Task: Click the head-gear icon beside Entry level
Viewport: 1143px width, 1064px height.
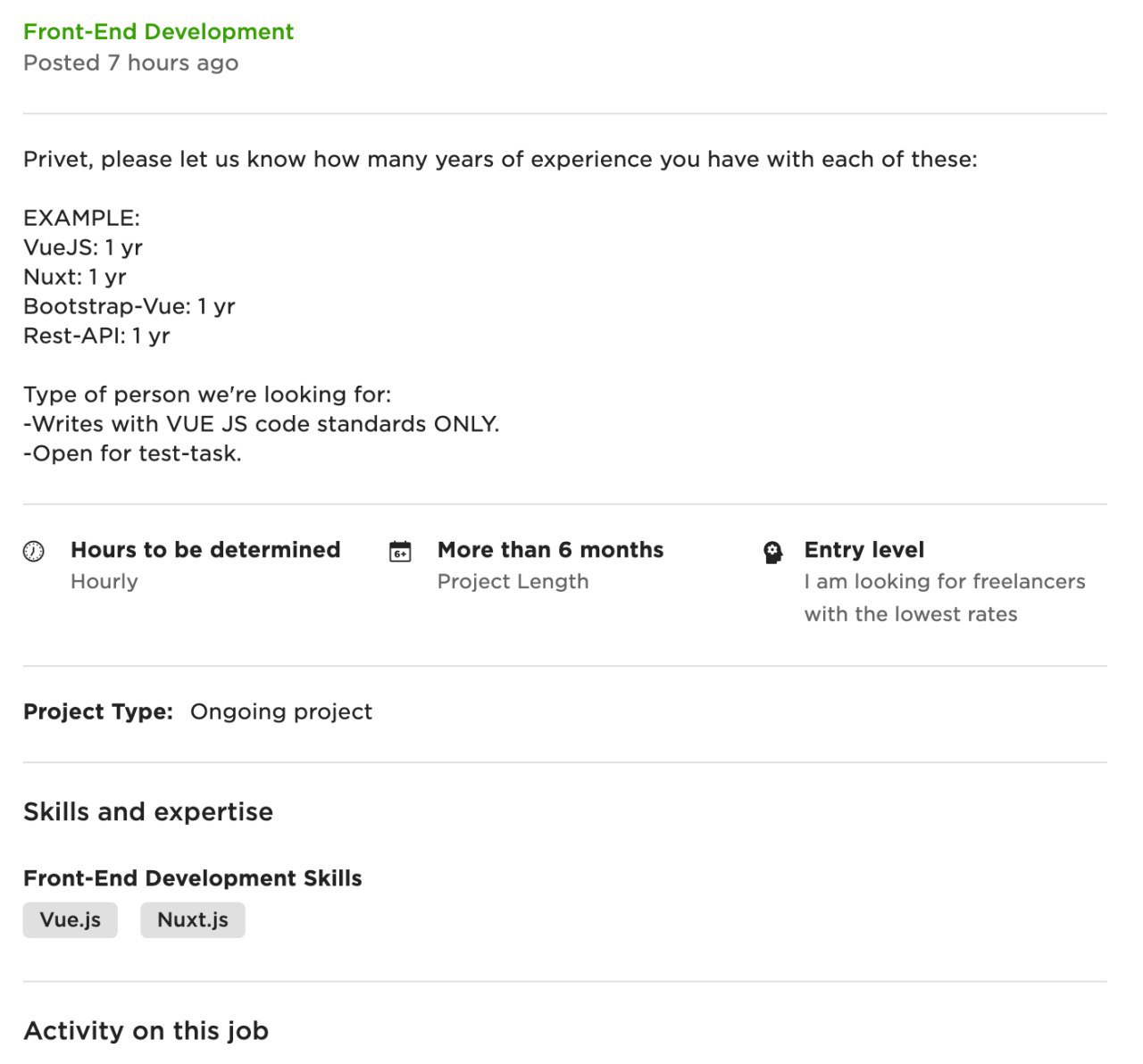Action: [773, 553]
